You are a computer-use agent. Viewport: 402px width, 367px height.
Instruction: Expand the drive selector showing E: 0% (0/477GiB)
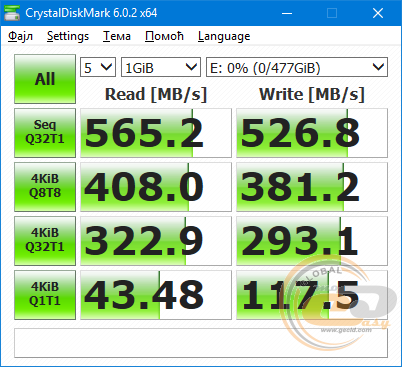(x=297, y=67)
